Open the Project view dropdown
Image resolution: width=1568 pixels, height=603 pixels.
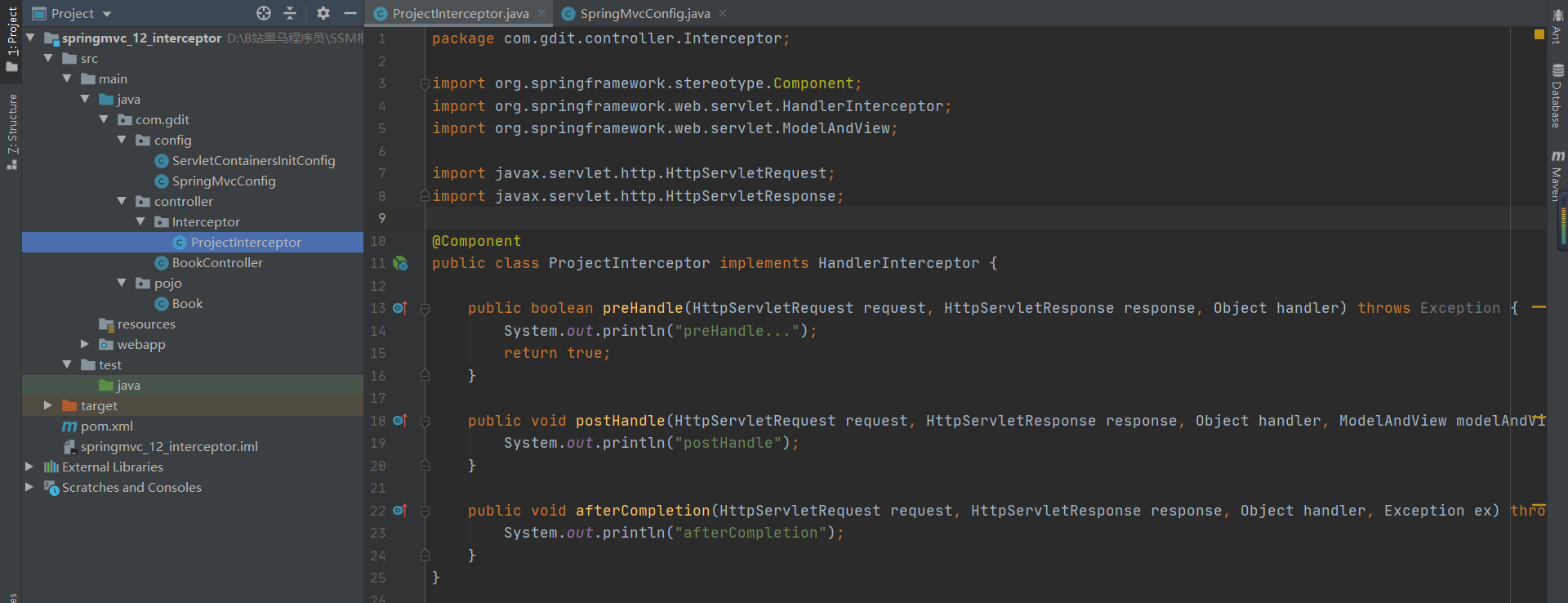point(107,14)
